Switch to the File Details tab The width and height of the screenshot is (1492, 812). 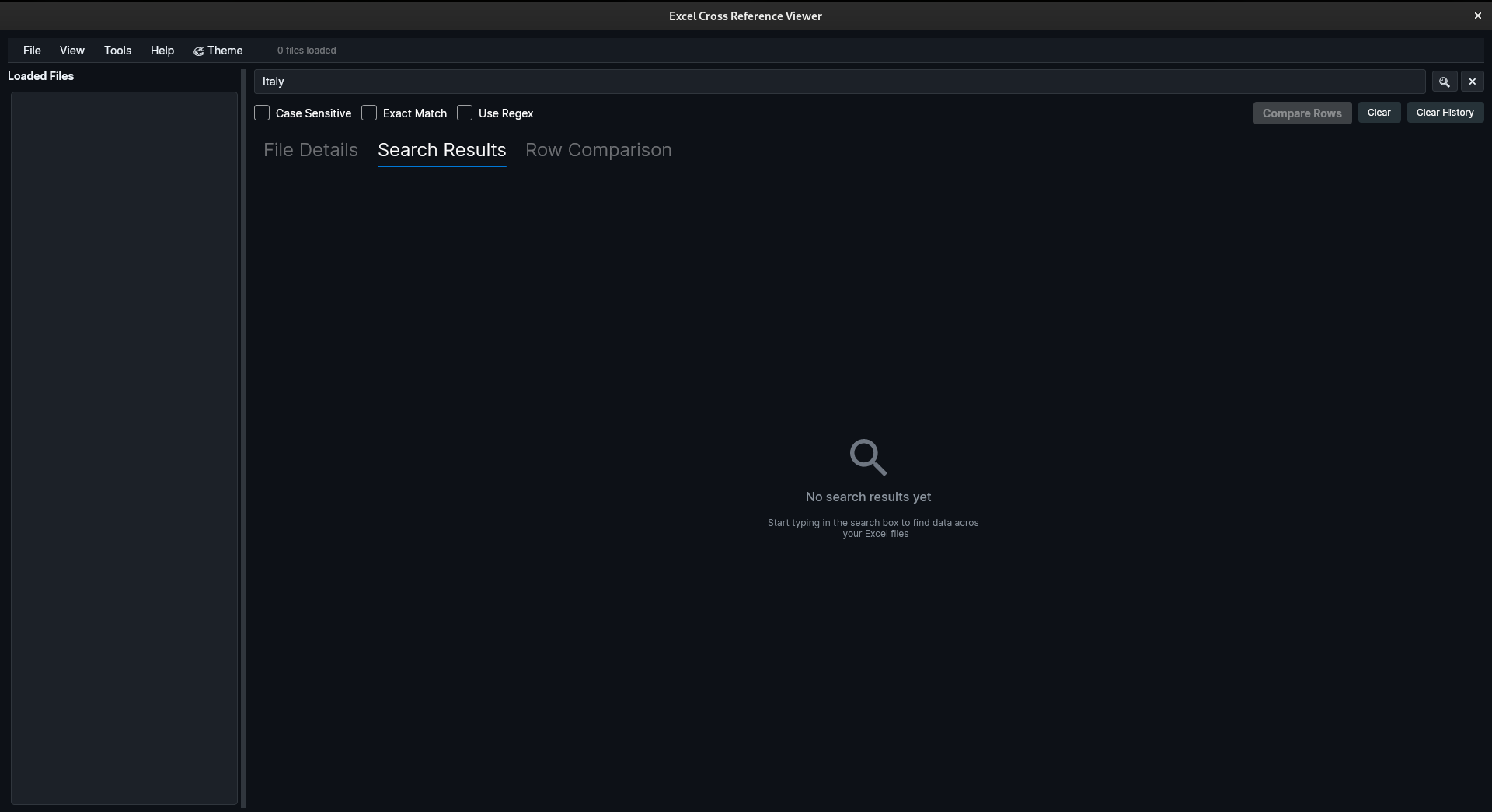[311, 150]
